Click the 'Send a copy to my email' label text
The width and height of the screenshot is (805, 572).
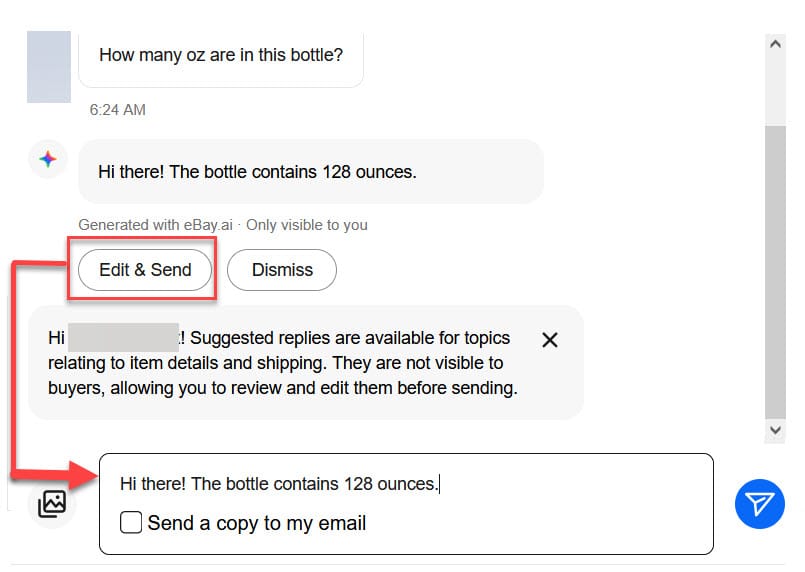point(257,523)
